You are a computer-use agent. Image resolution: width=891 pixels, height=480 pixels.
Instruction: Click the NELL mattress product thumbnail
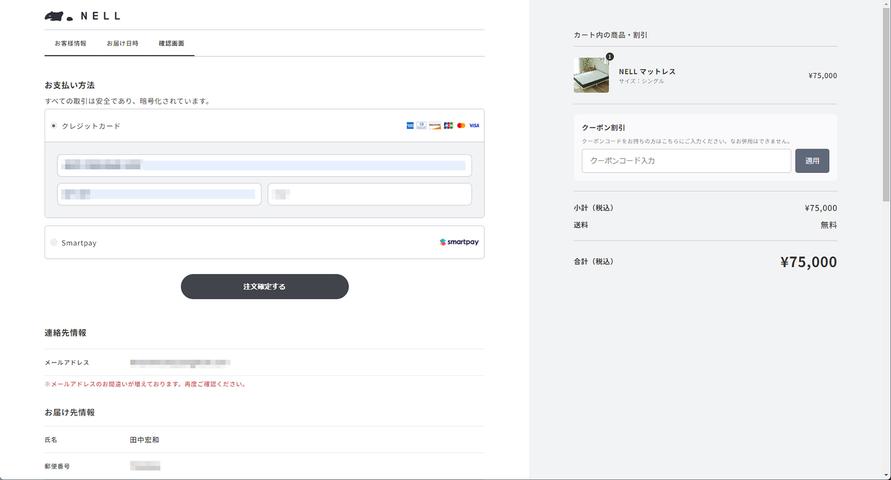[x=591, y=75]
